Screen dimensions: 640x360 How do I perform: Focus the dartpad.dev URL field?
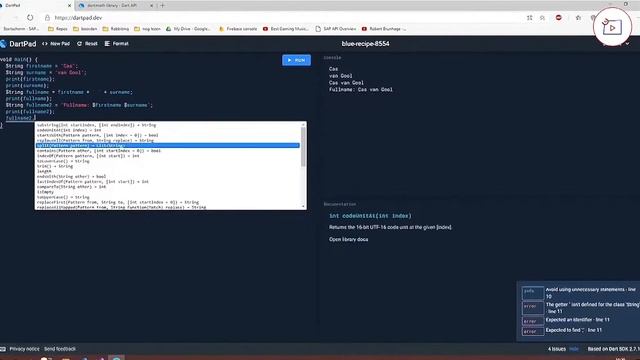click(x=78, y=18)
